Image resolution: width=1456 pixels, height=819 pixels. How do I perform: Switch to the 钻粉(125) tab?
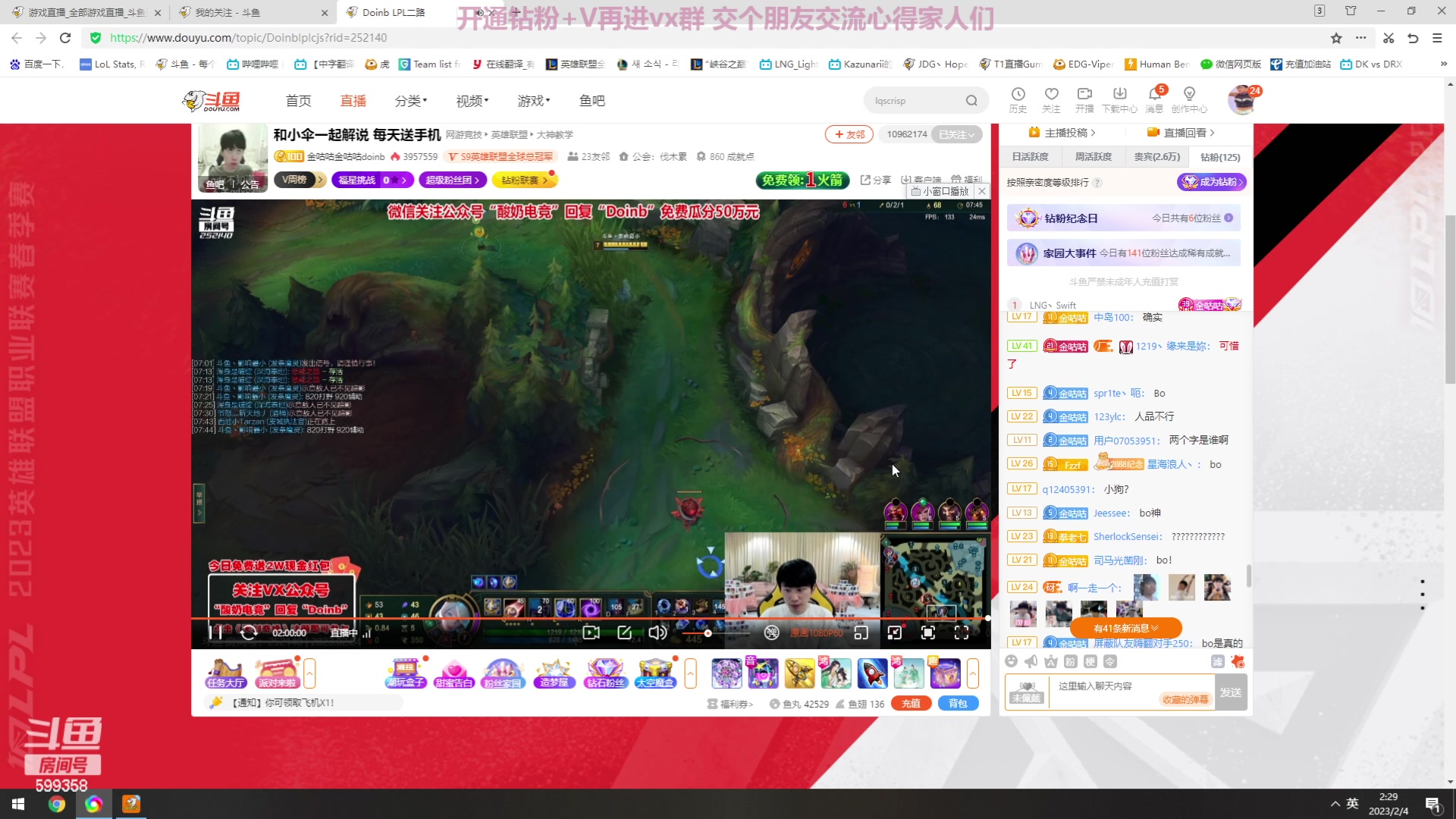[x=1220, y=157]
